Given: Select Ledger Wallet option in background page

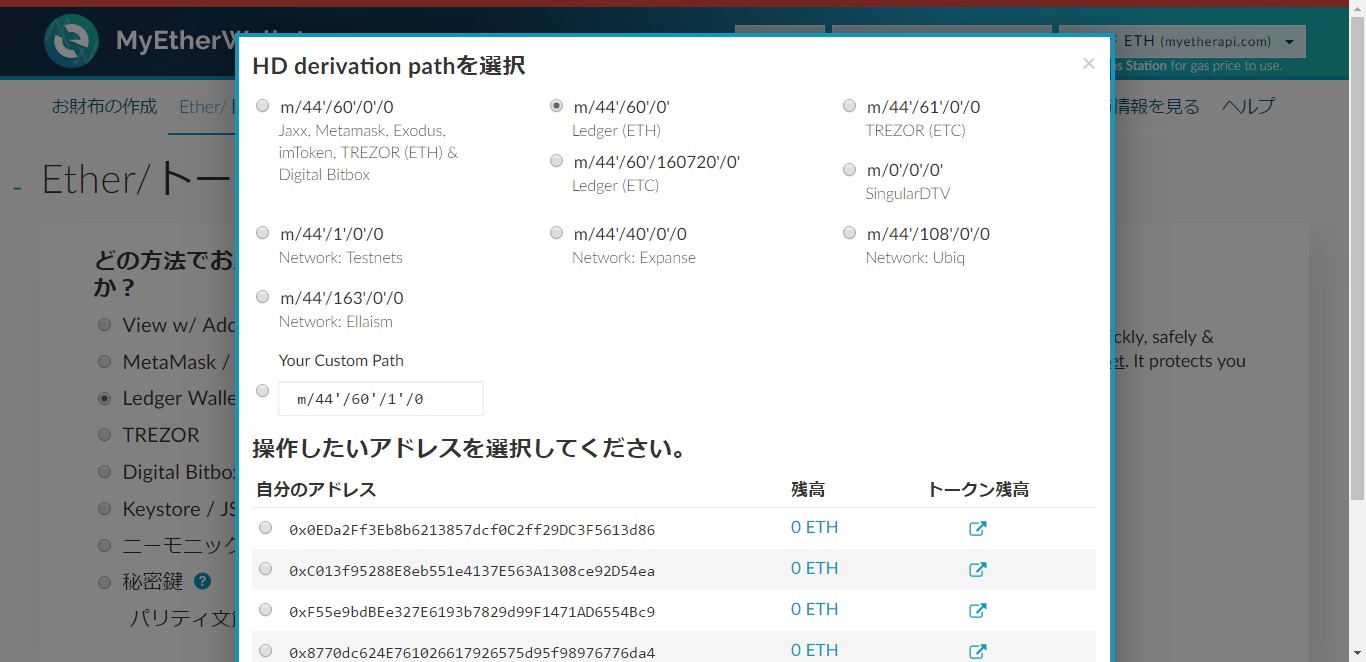Looking at the screenshot, I should (104, 399).
